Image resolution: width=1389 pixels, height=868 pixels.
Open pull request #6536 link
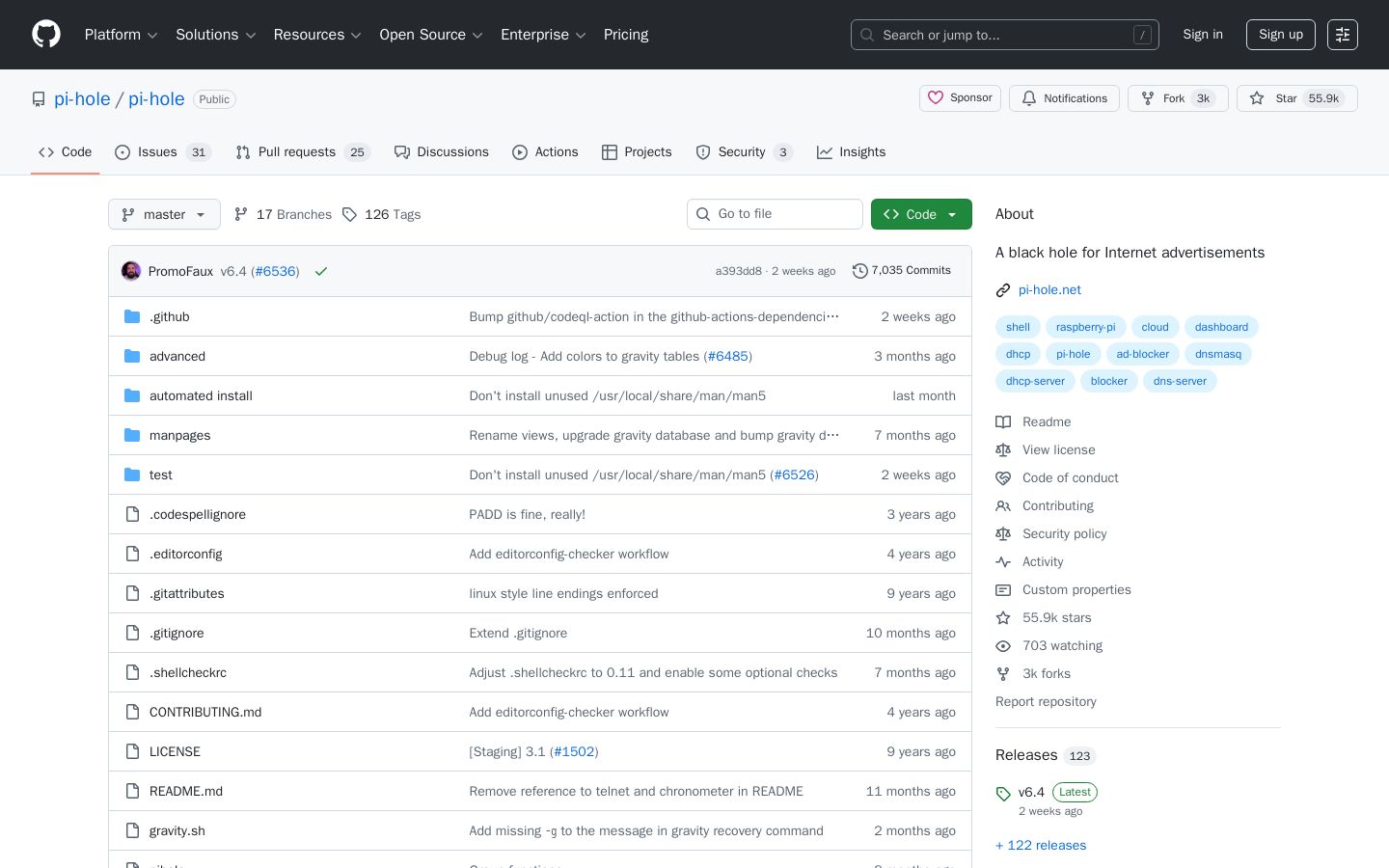[x=276, y=271]
